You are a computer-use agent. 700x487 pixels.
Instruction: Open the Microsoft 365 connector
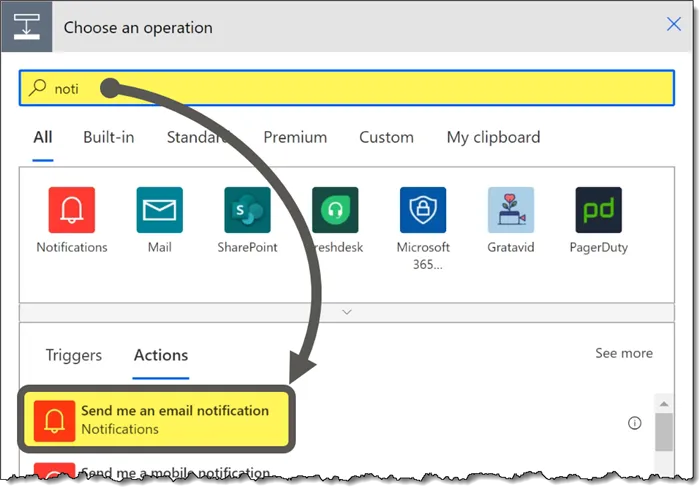[423, 210]
